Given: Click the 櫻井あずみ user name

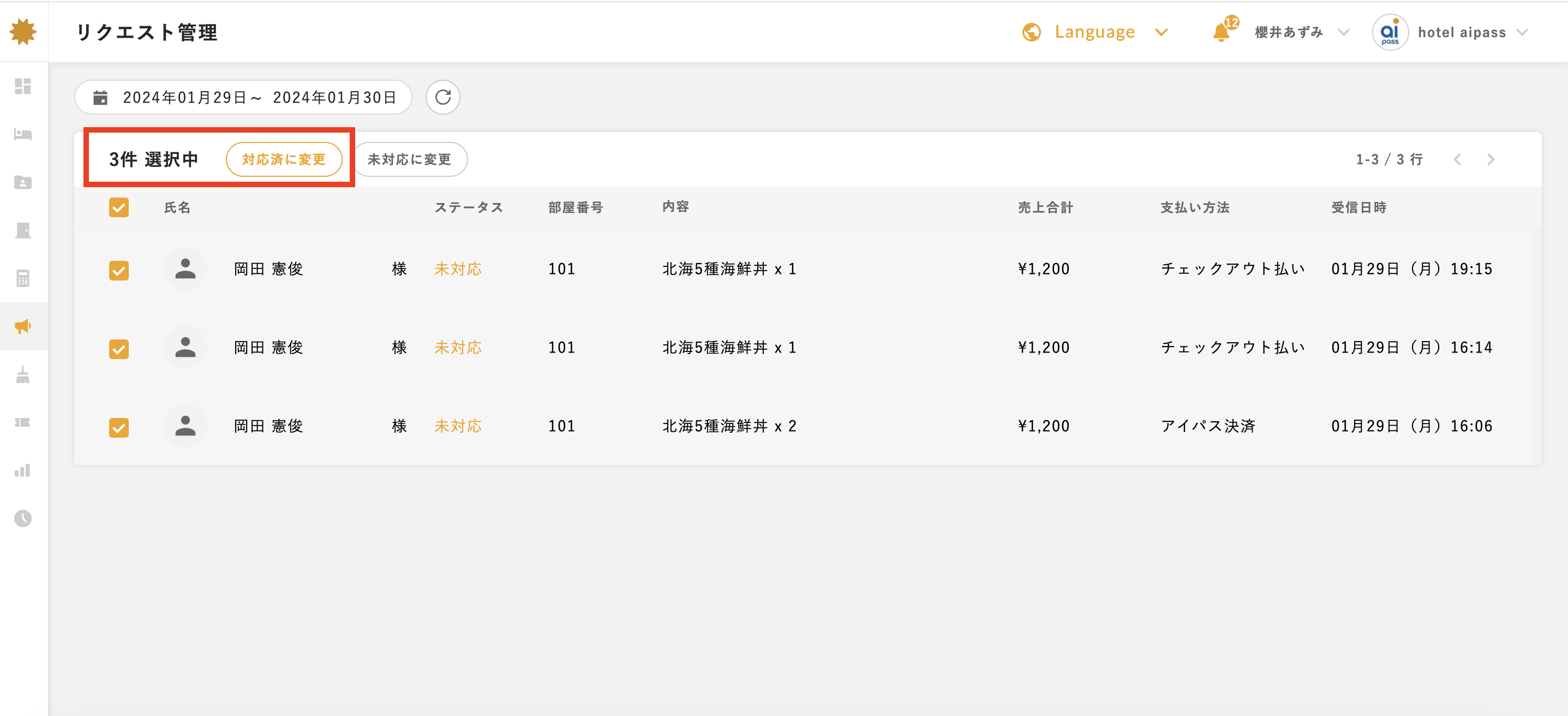Looking at the screenshot, I should click(x=1289, y=32).
